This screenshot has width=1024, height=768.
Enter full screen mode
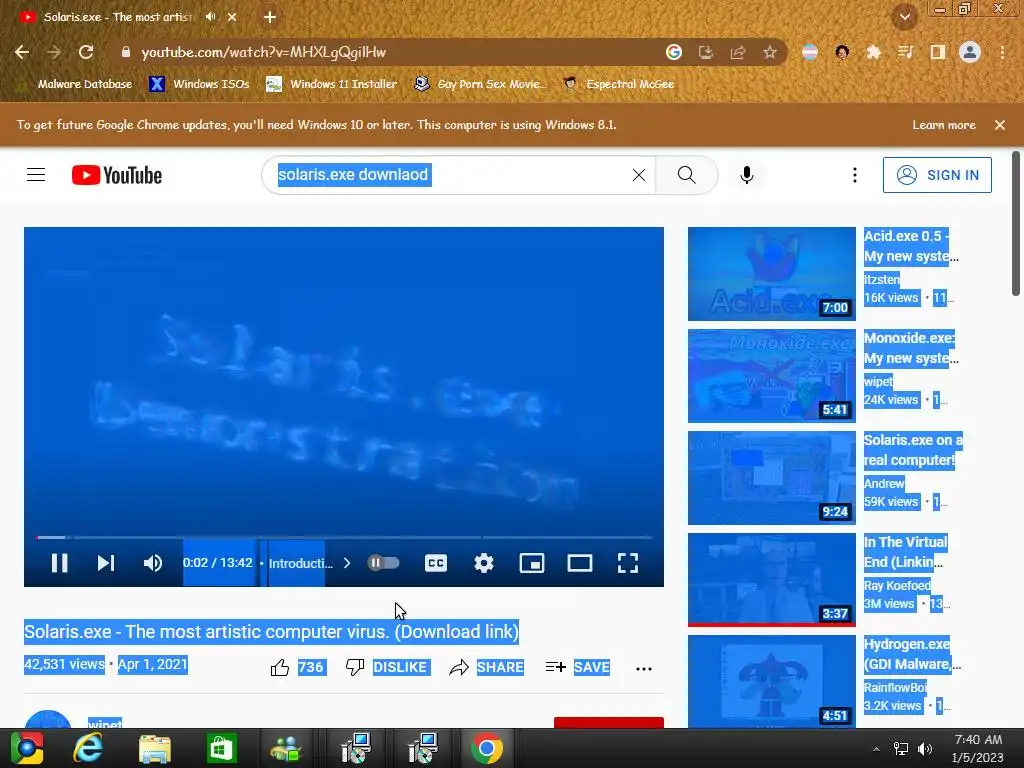(x=628, y=563)
